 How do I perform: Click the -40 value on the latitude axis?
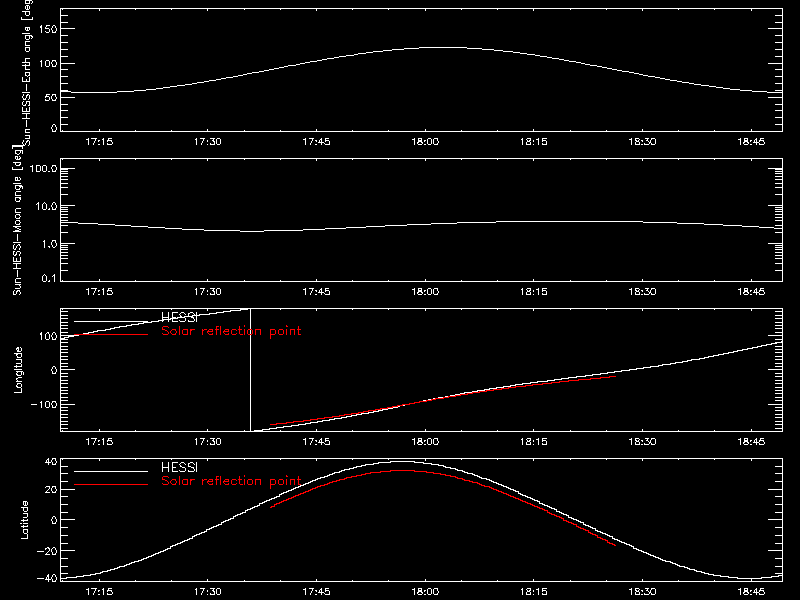pyautogui.click(x=47, y=579)
